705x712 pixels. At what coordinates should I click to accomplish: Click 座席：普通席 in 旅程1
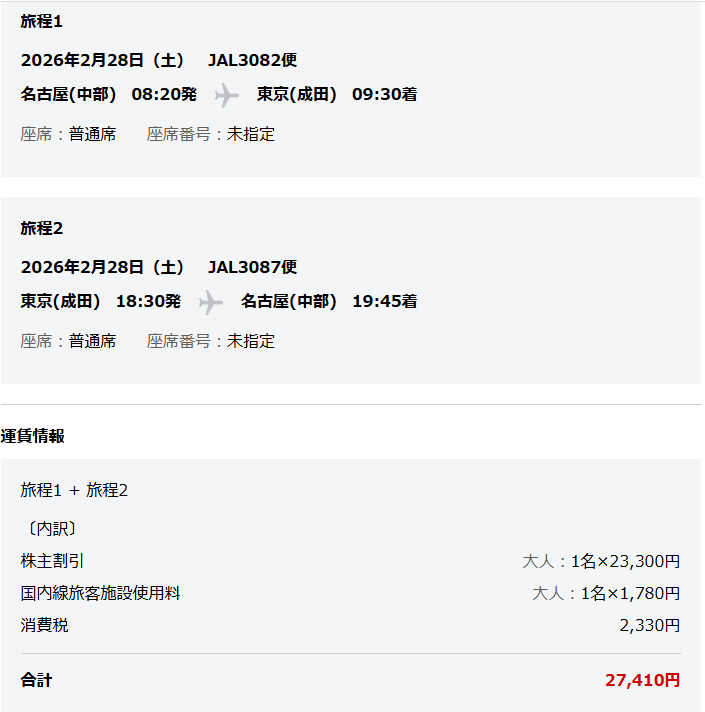point(68,134)
